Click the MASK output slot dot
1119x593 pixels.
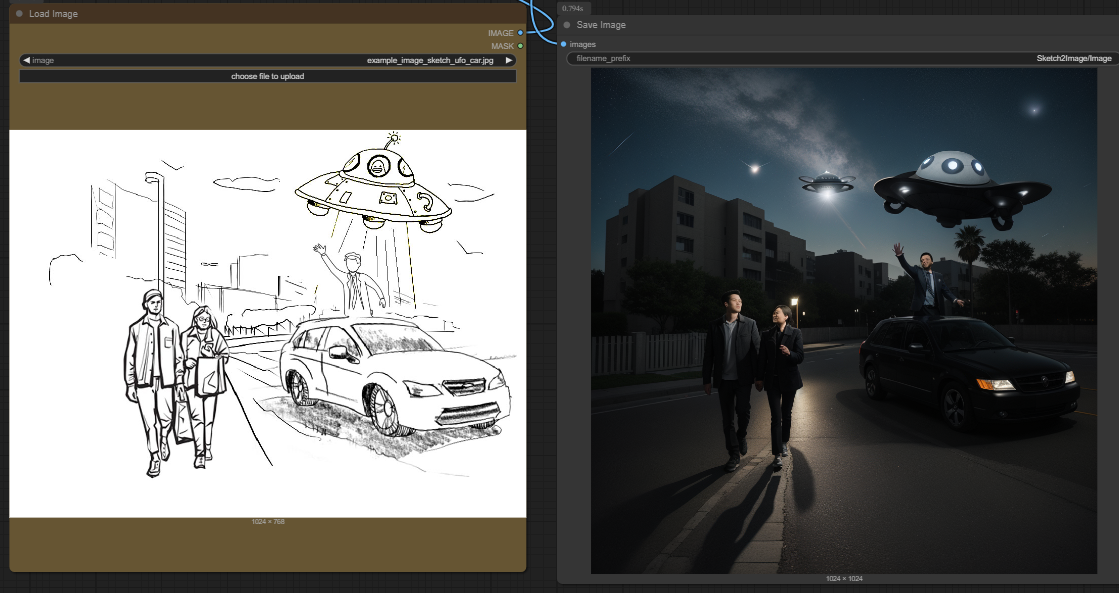(x=520, y=46)
